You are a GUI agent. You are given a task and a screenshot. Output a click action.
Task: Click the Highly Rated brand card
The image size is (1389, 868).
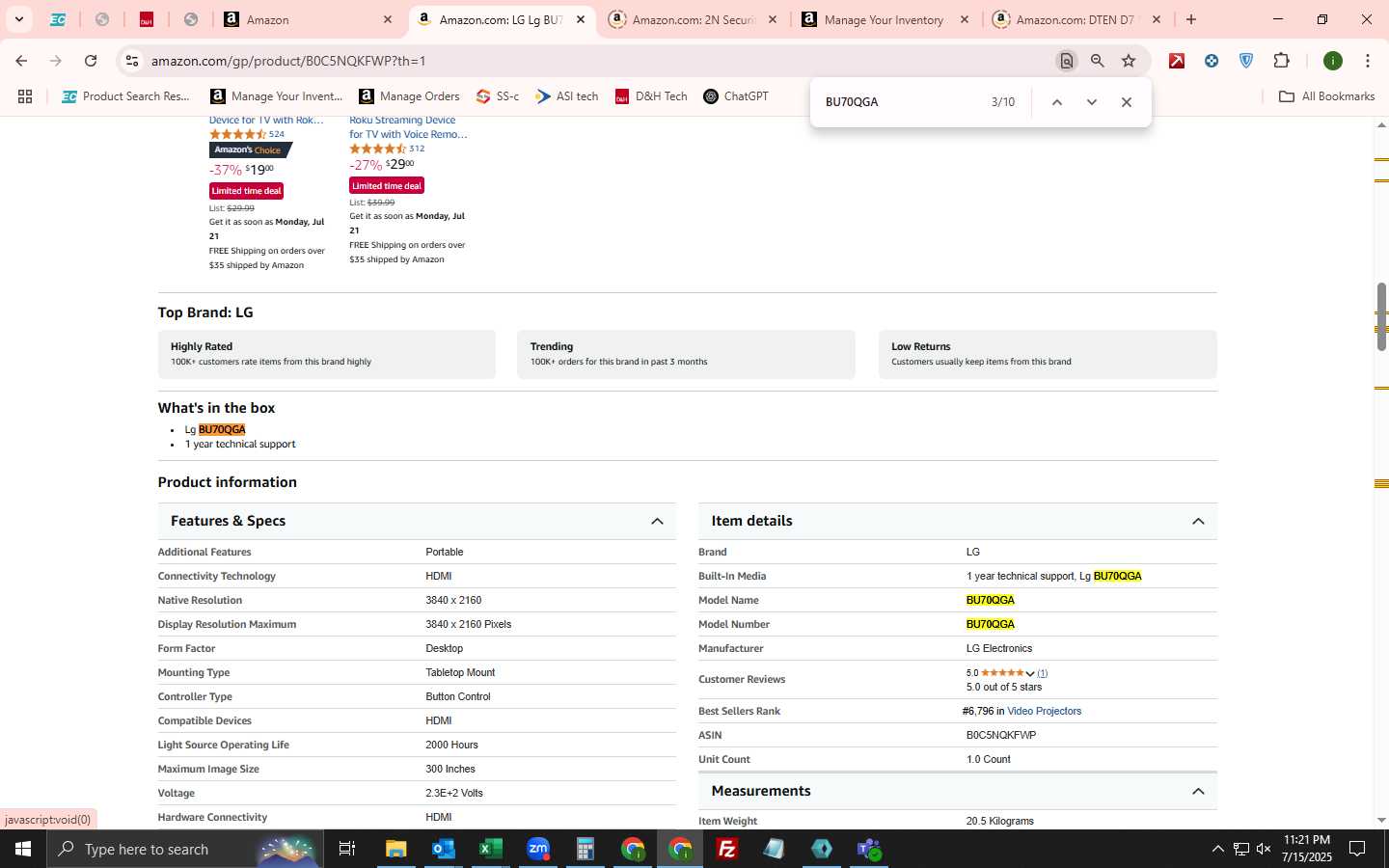tap(326, 354)
